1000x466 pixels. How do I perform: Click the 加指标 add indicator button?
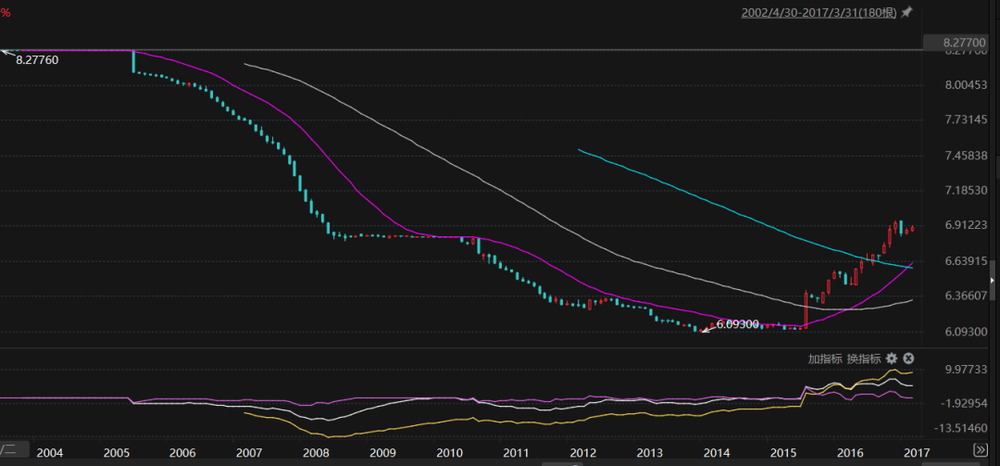[x=826, y=358]
